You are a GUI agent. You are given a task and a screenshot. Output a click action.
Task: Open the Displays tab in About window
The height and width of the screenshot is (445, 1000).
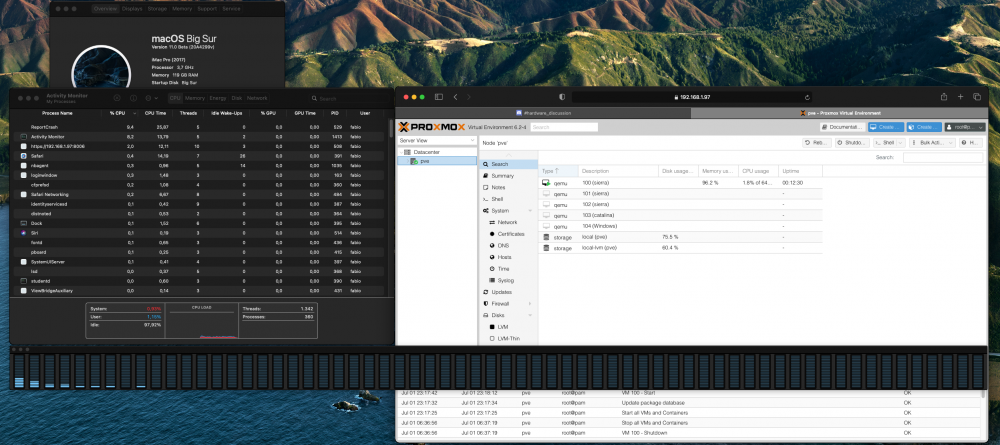(132, 9)
